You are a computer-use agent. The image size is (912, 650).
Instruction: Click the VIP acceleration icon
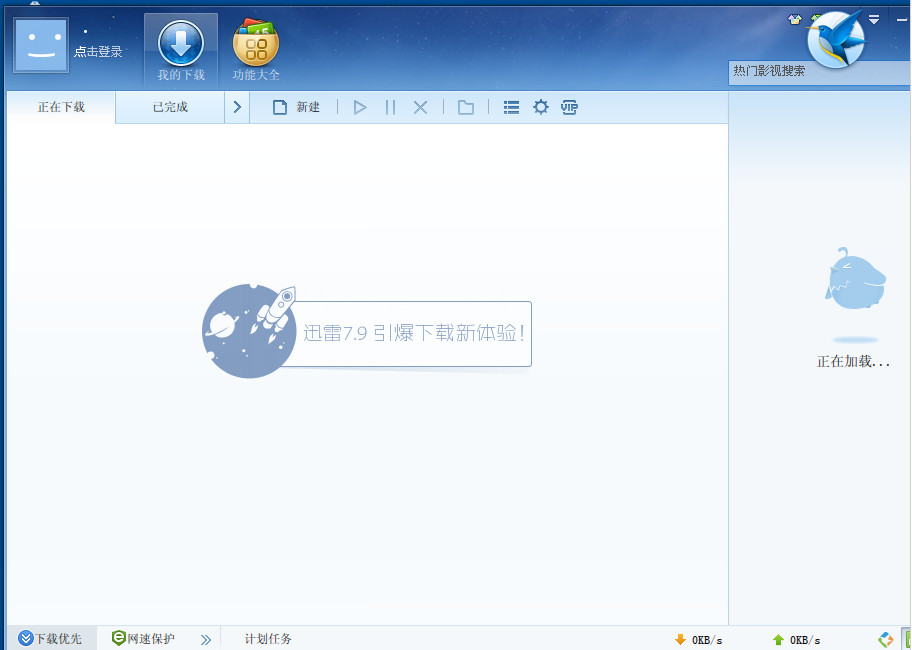(569, 107)
